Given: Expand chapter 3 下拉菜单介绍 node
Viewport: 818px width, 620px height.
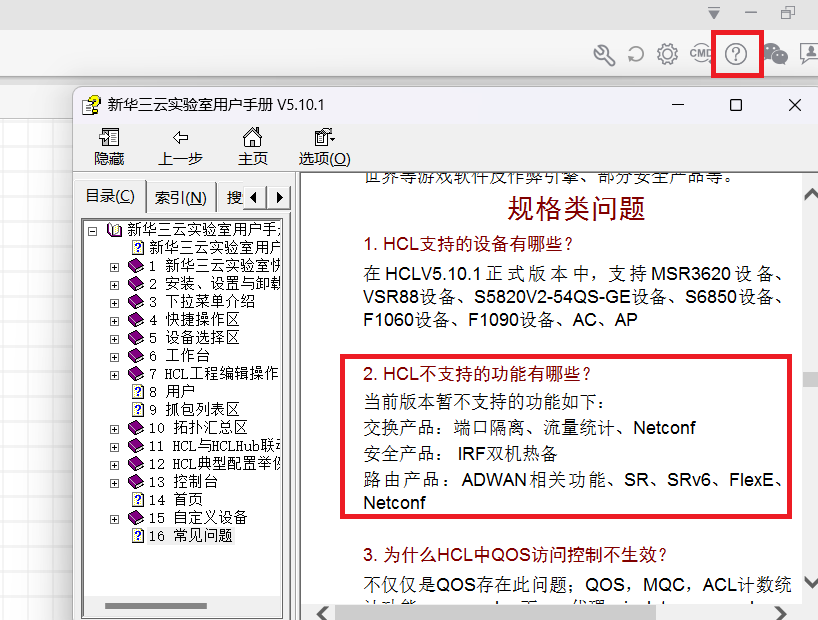Looking at the screenshot, I should (x=114, y=303).
